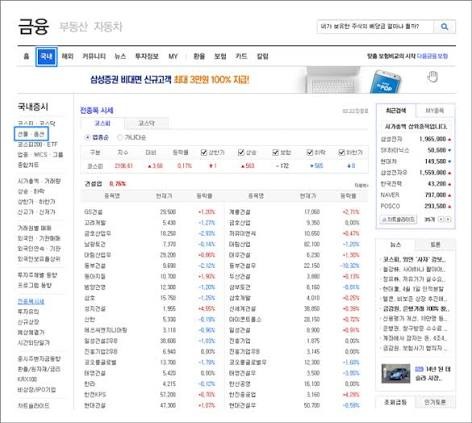Click the 더보기 link beside 건설업
Image resolution: width=472 pixels, height=423 pixels.
(361, 185)
